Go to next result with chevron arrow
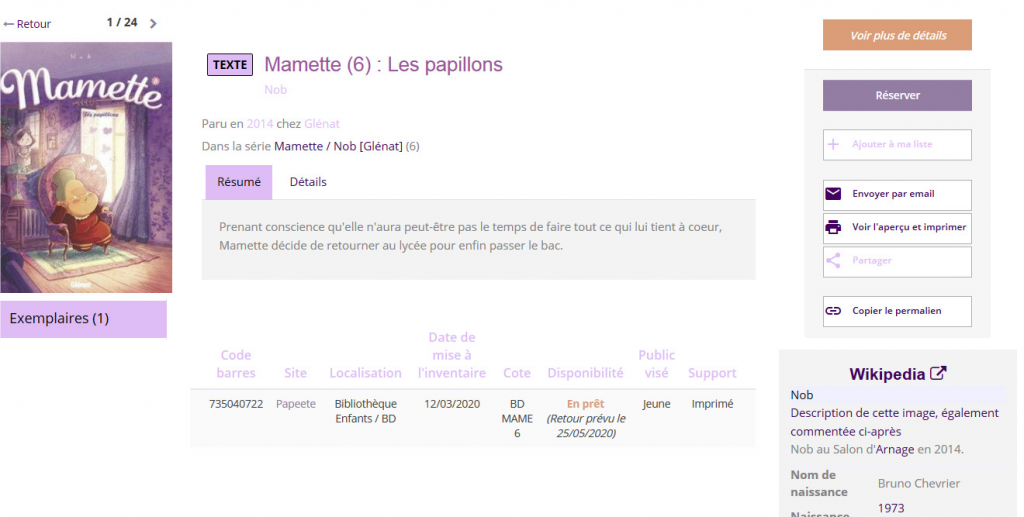1024x517 pixels. (153, 24)
